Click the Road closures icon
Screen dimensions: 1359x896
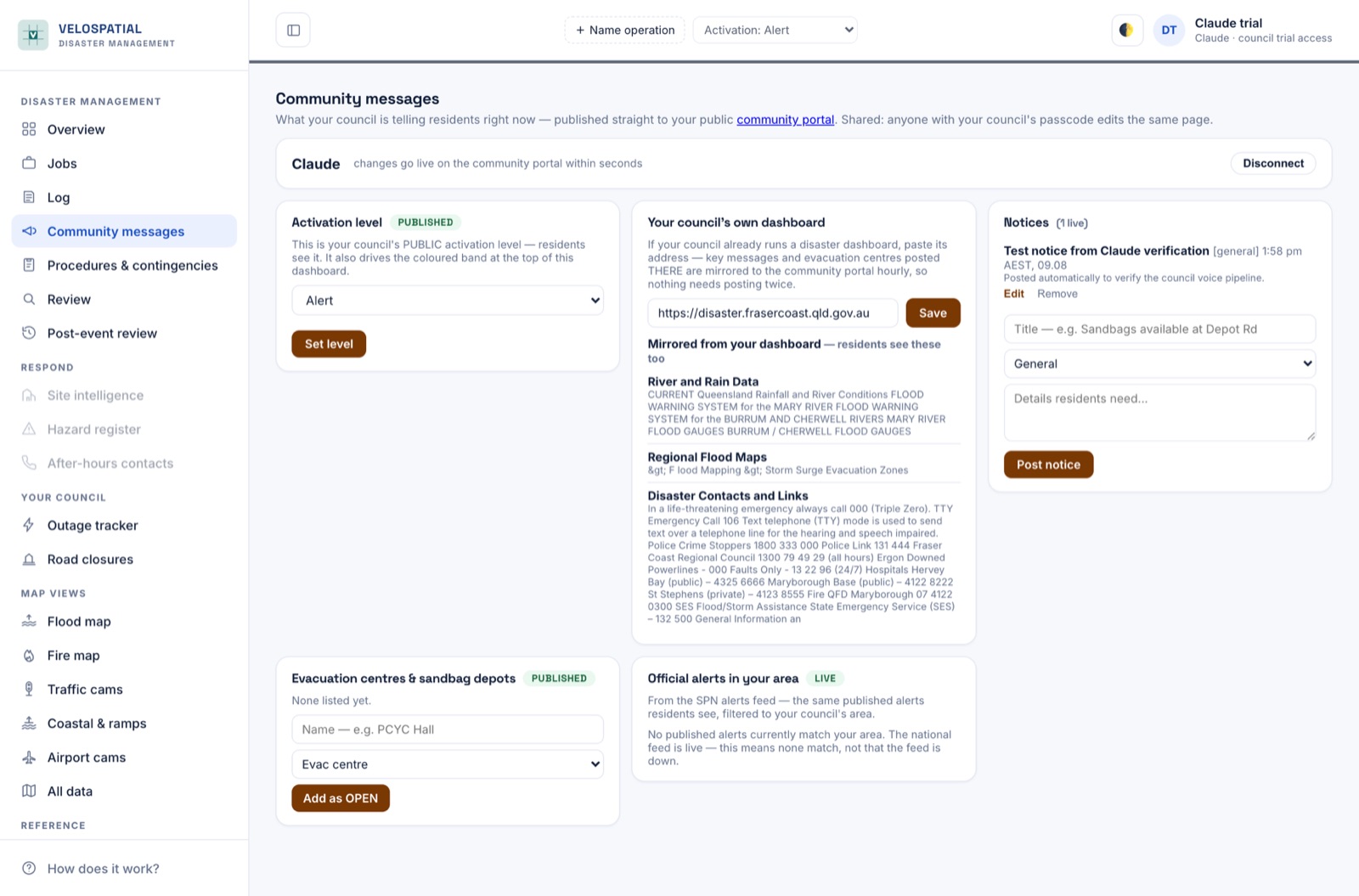point(29,559)
